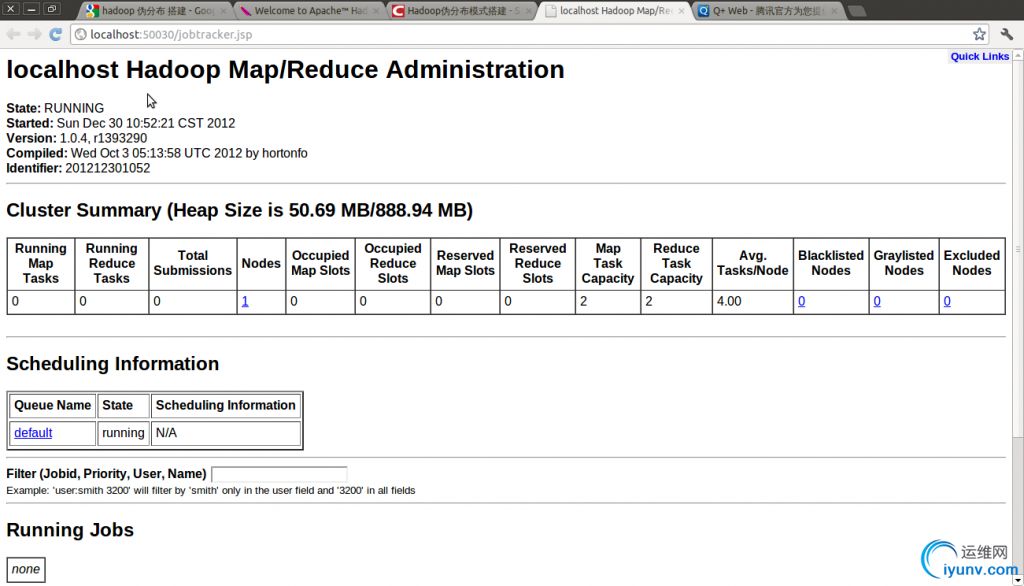Reload the jobtracker page

pos(56,34)
